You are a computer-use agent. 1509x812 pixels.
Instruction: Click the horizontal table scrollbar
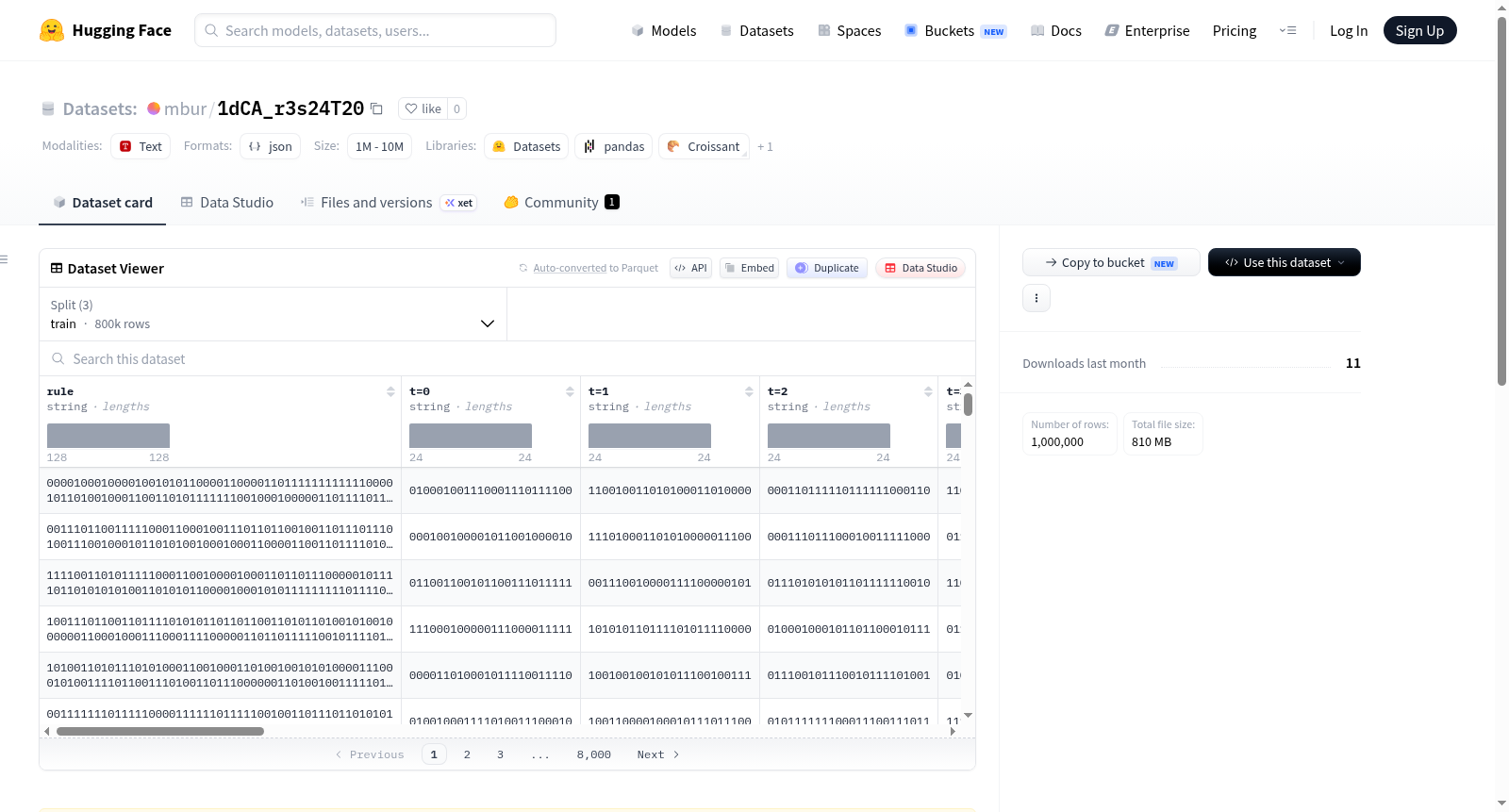(x=160, y=731)
